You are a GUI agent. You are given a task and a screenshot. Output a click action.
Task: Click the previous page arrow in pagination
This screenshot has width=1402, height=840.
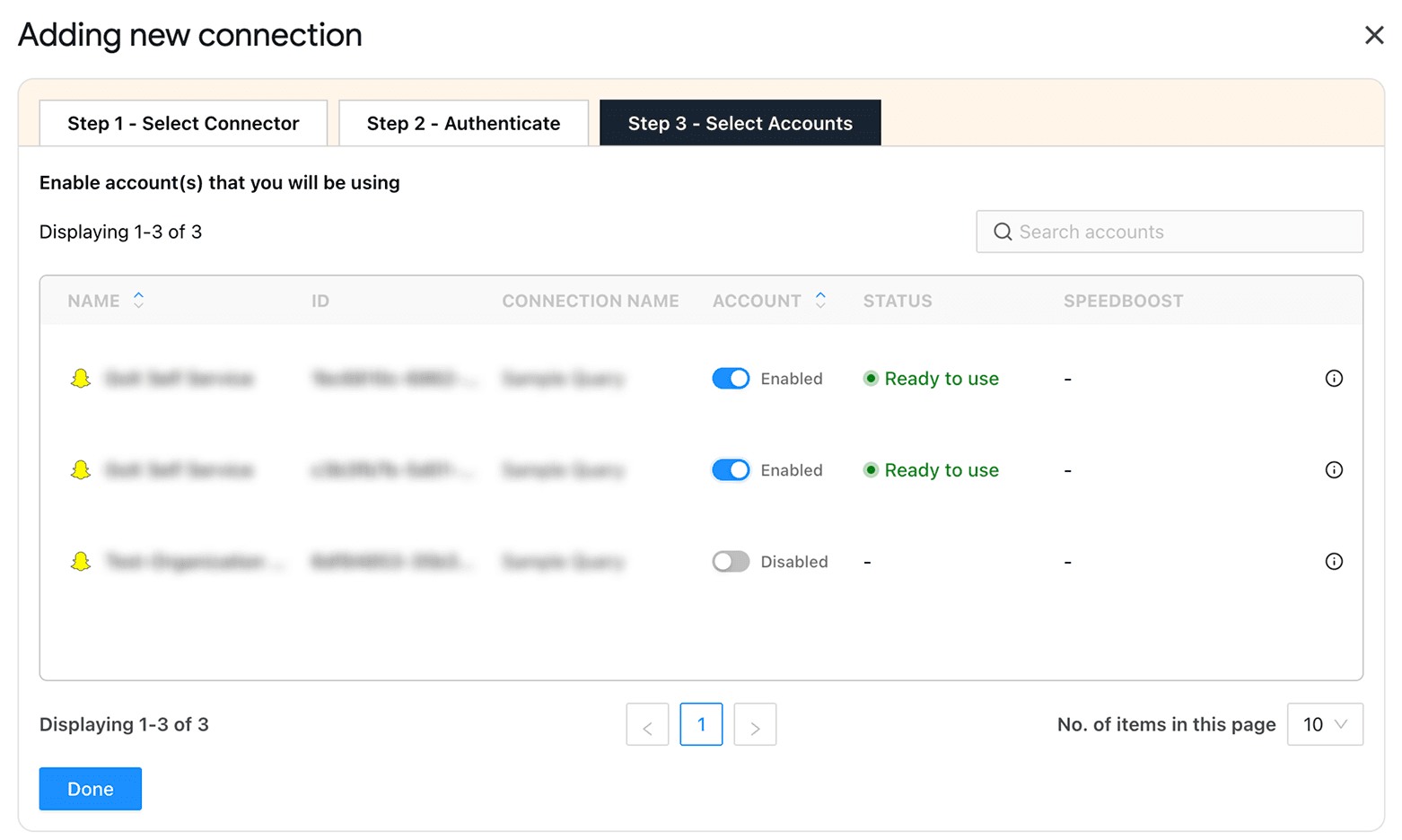(647, 724)
